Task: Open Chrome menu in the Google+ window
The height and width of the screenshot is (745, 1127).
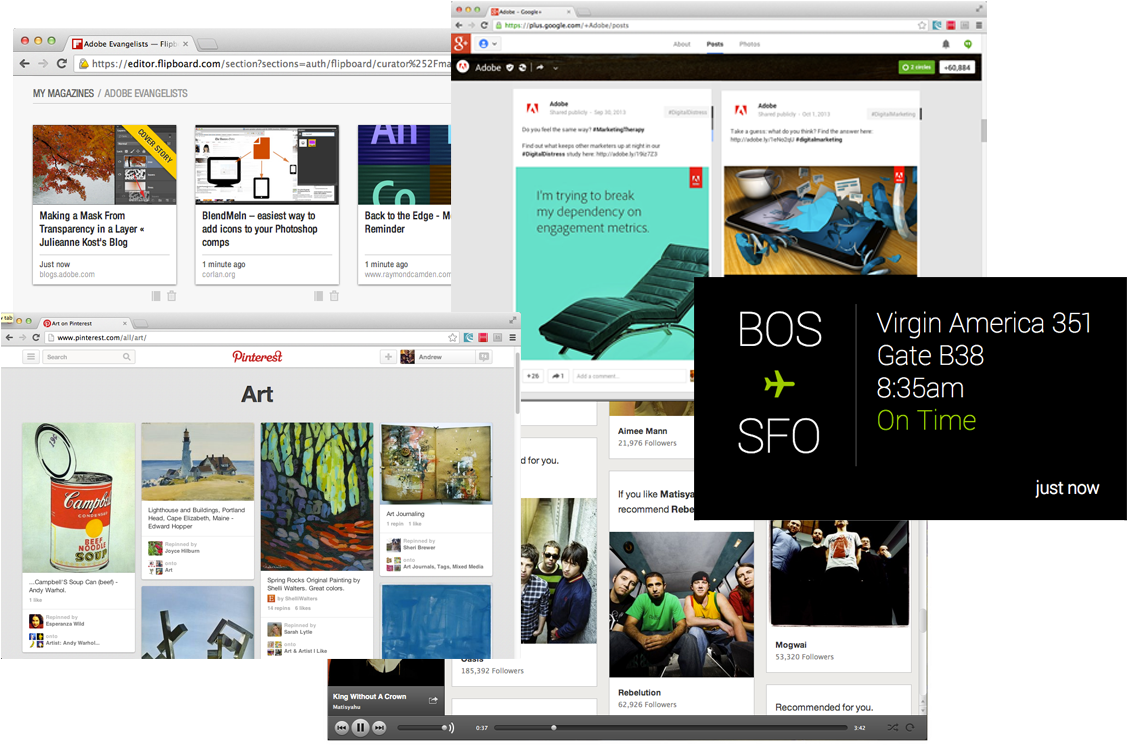Action: [979, 25]
